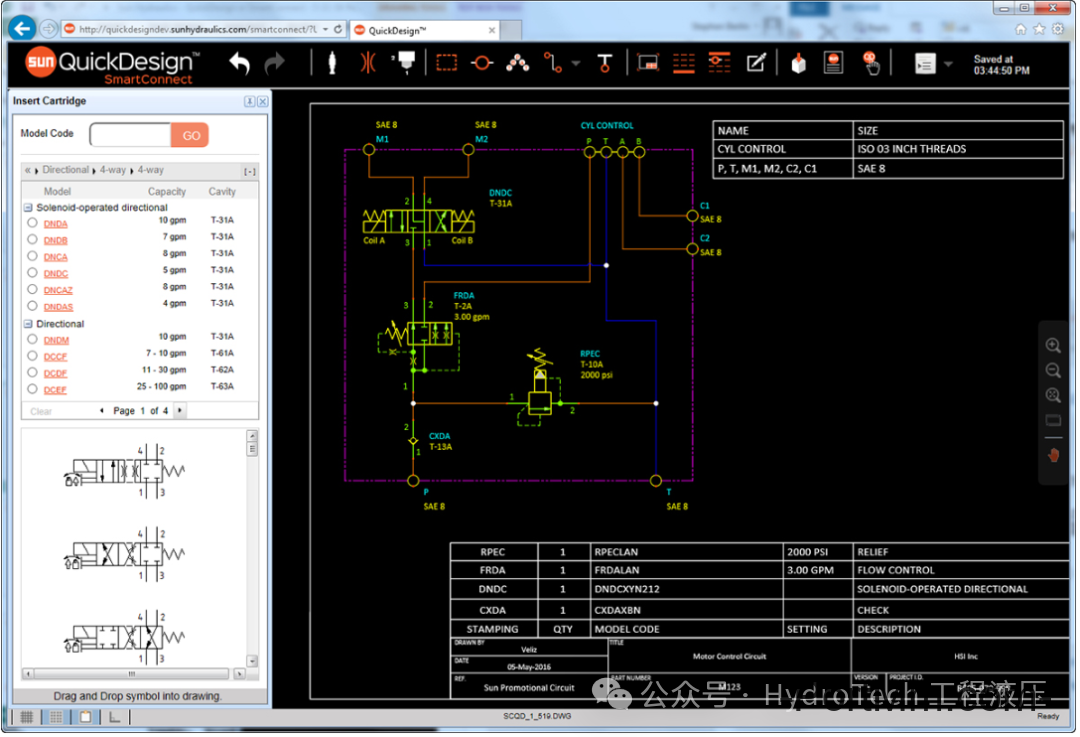Choose the DCCF radio button
The image size is (1080, 737).
point(33,356)
